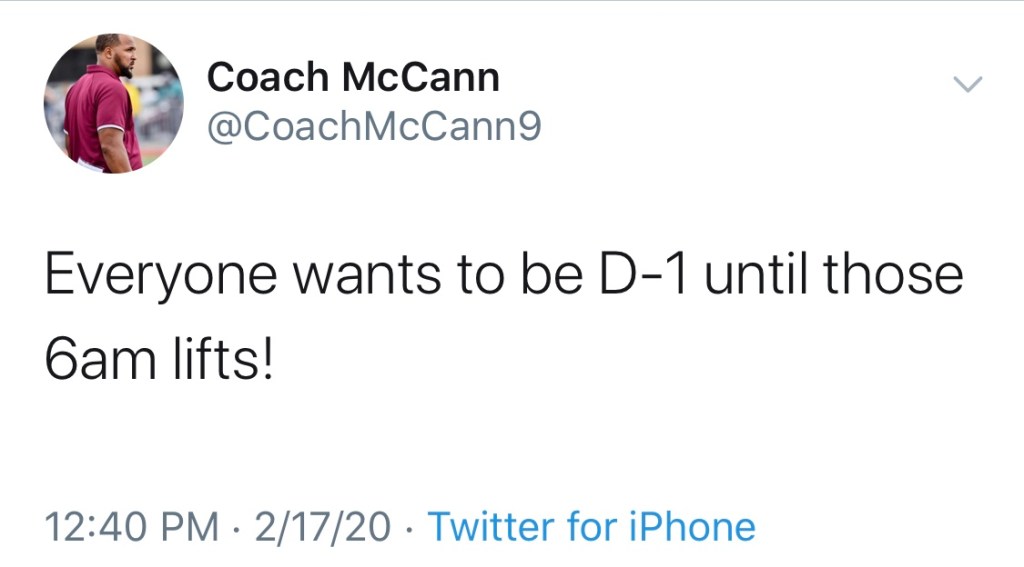Click the Coach McCann display name

352,77
